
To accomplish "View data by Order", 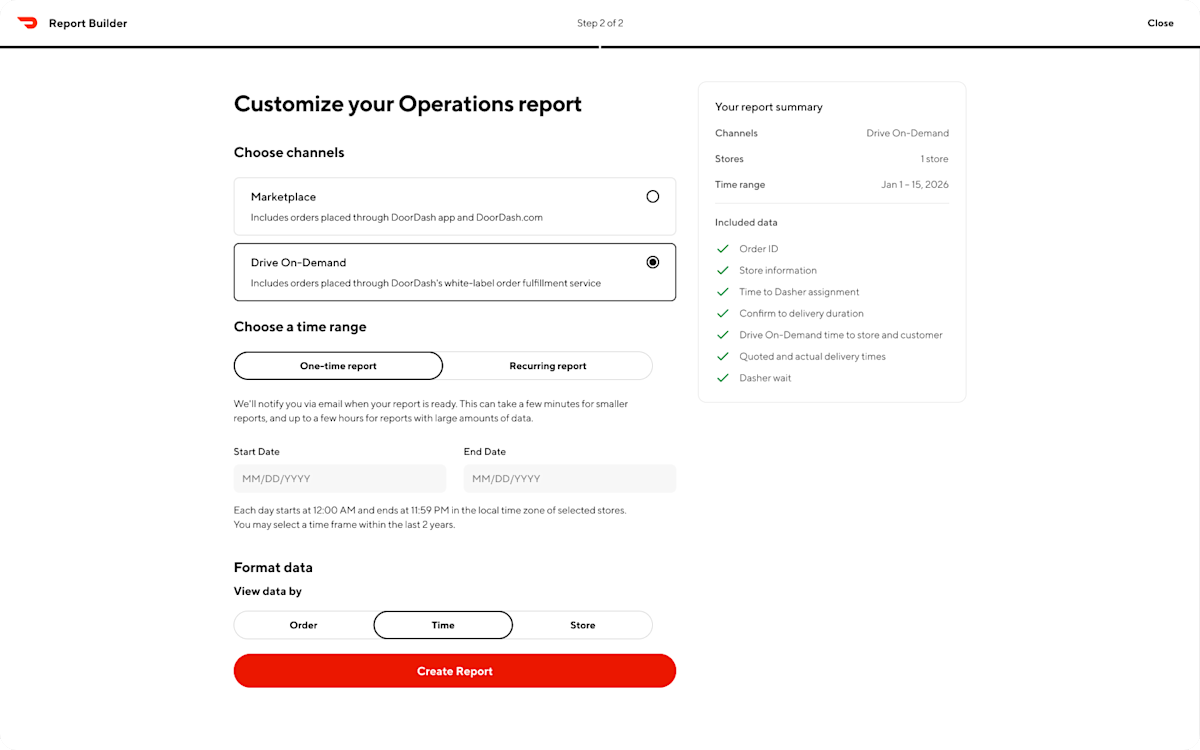I will click(x=304, y=625).
